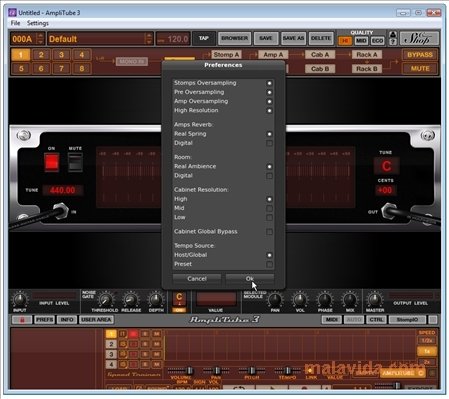Step the 000A preset bank arrows

(41, 39)
